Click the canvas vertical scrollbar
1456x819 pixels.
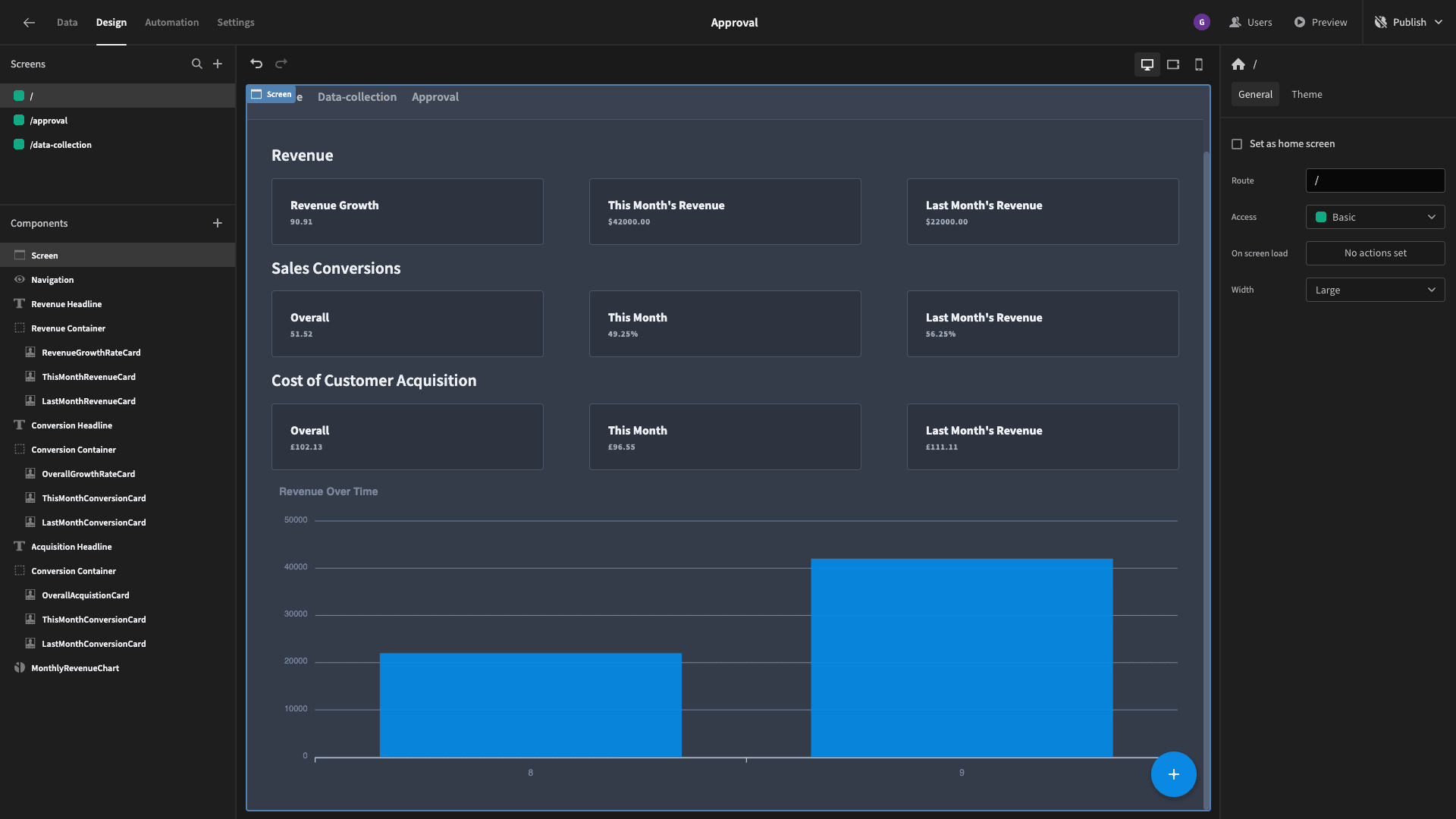pyautogui.click(x=1206, y=479)
